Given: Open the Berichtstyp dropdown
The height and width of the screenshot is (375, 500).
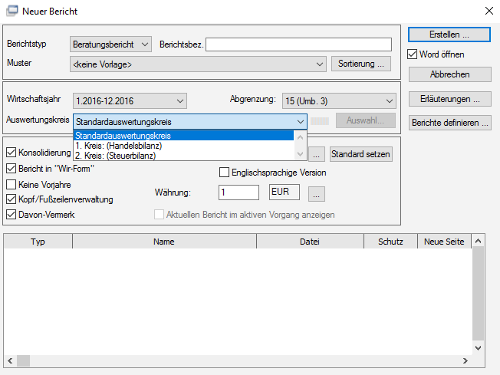Looking at the screenshot, I should (111, 44).
